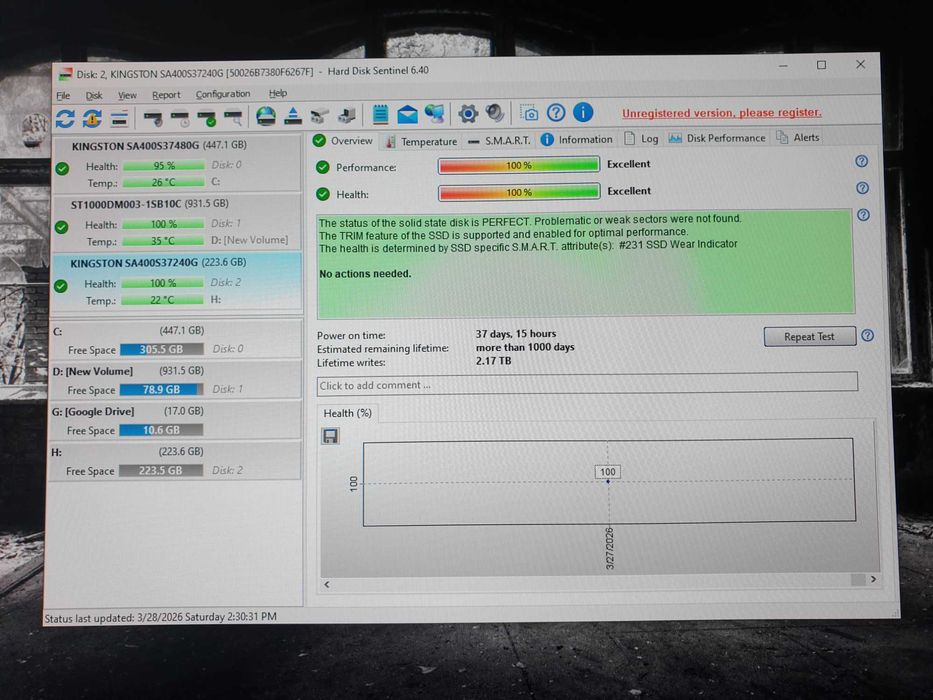Switch to the S.M.A.R.T. tab
The height and width of the screenshot is (700, 933).
[x=499, y=140]
